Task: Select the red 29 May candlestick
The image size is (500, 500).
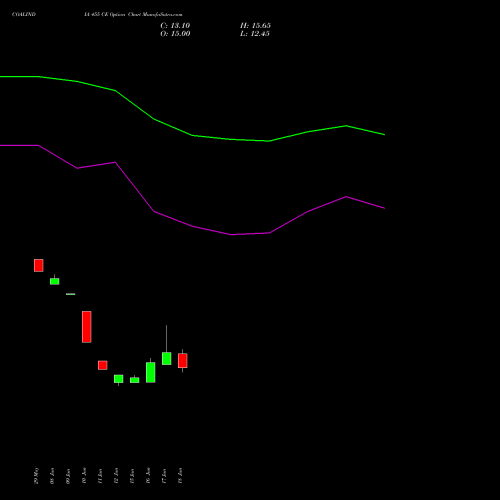Action: click(x=39, y=265)
